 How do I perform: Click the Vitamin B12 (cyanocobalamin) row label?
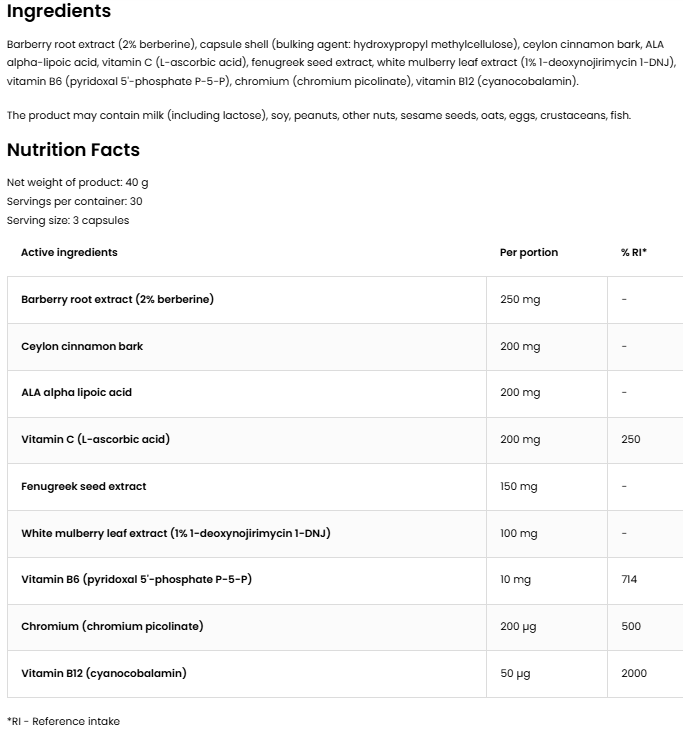pos(103,673)
